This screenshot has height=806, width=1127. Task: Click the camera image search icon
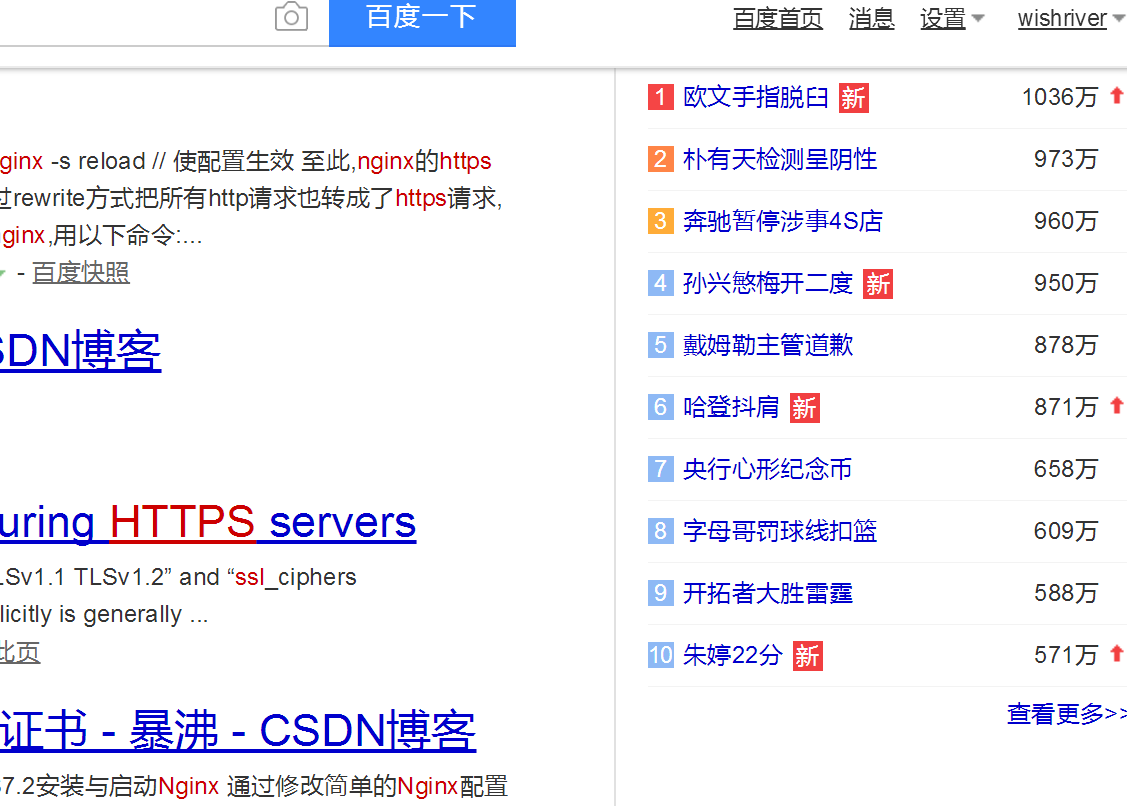pos(291,17)
